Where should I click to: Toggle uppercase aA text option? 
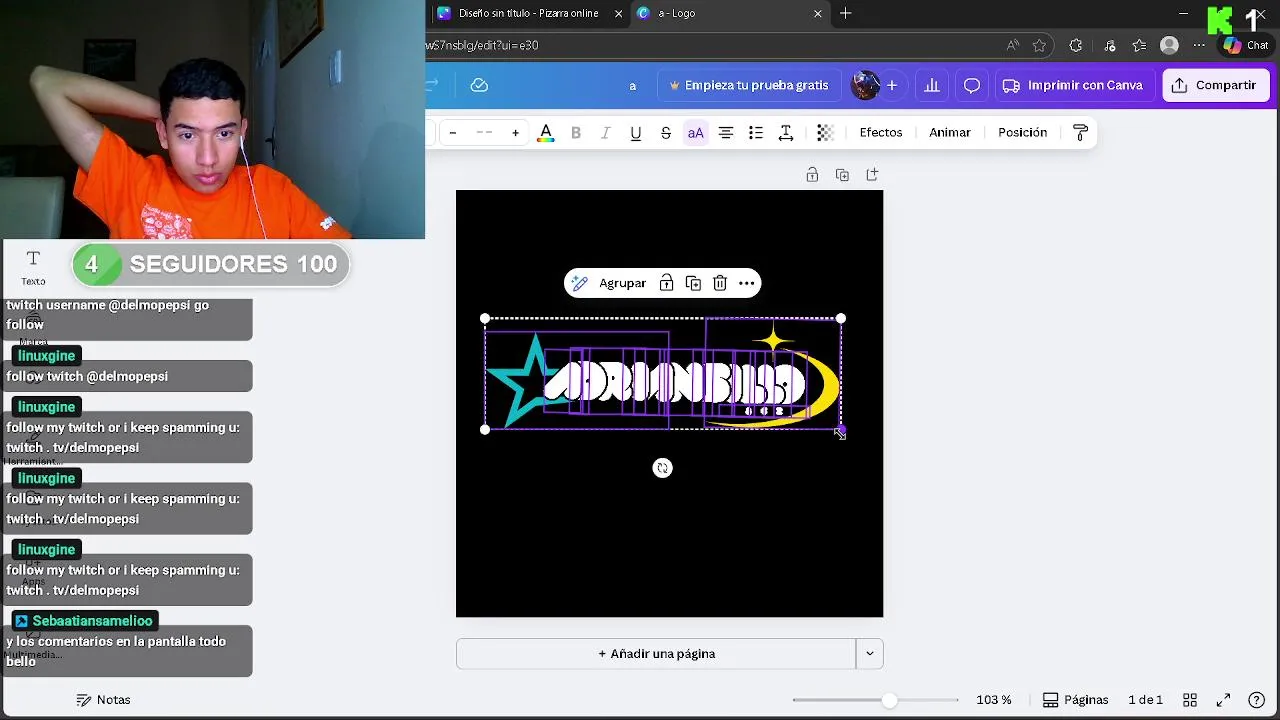(696, 132)
